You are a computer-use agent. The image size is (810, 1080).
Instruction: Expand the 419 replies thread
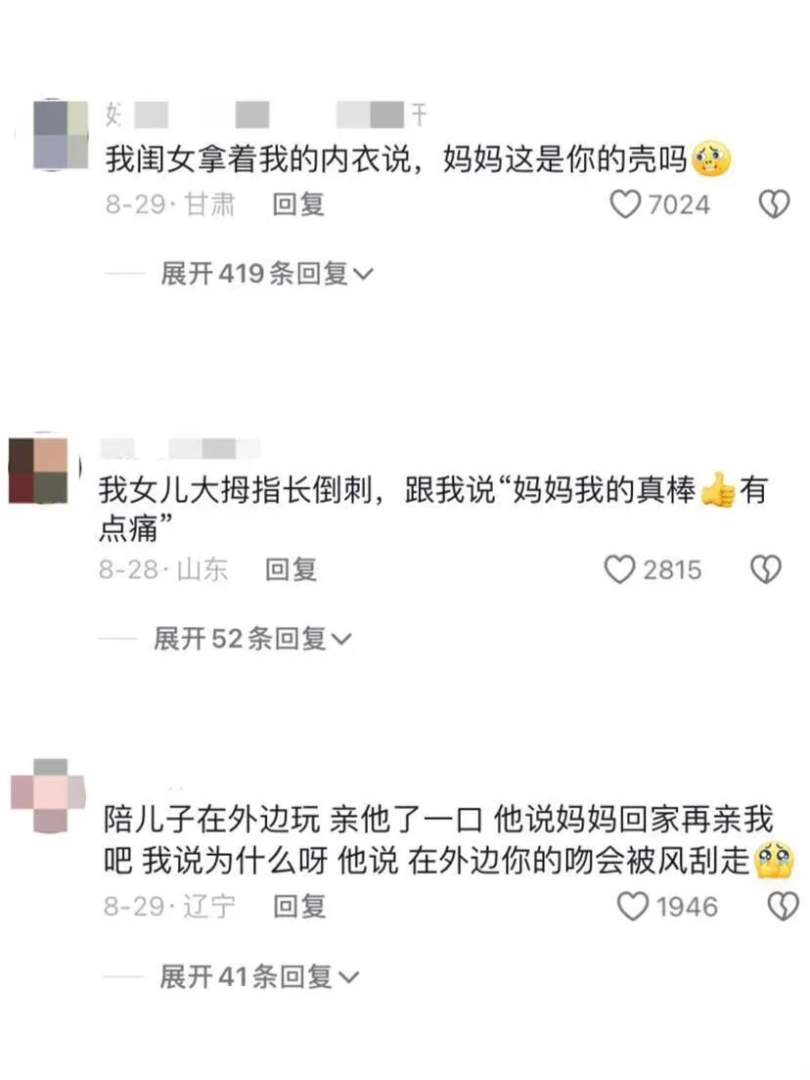click(267, 273)
